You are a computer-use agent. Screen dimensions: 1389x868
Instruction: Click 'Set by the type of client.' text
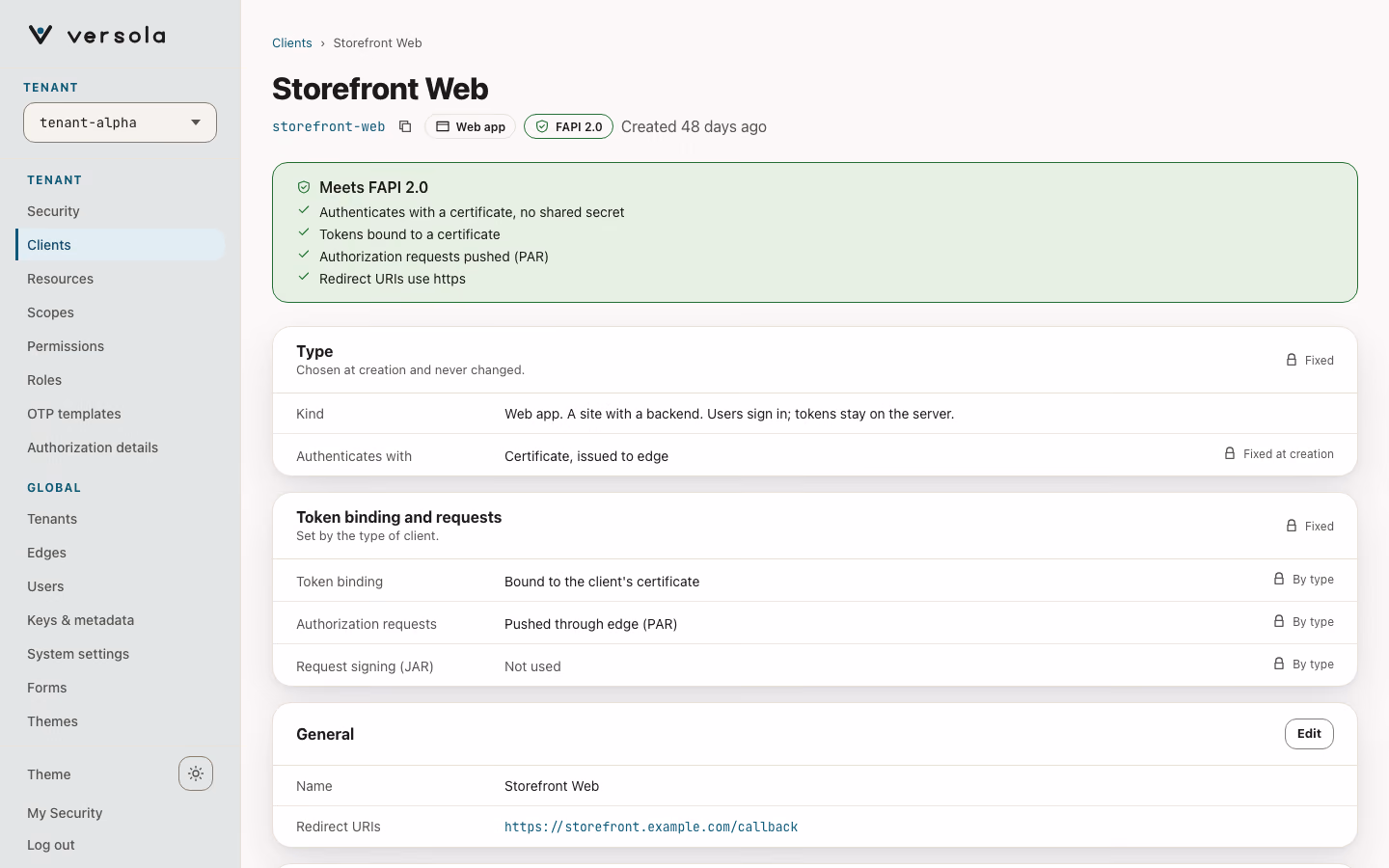[368, 536]
